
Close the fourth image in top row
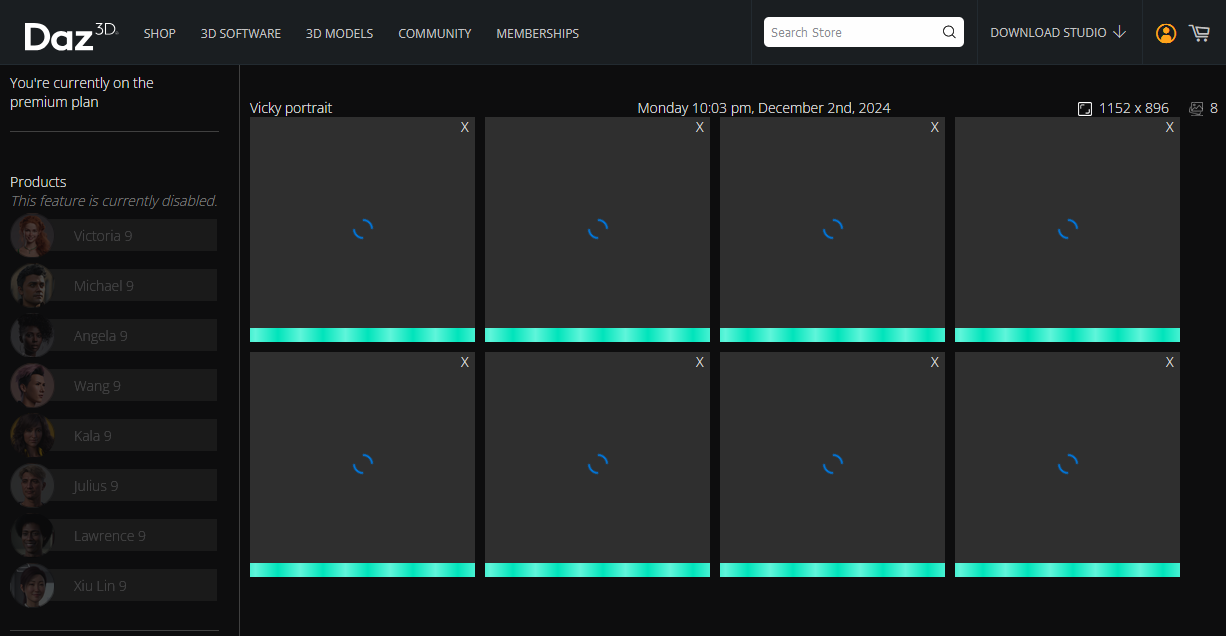(1170, 127)
